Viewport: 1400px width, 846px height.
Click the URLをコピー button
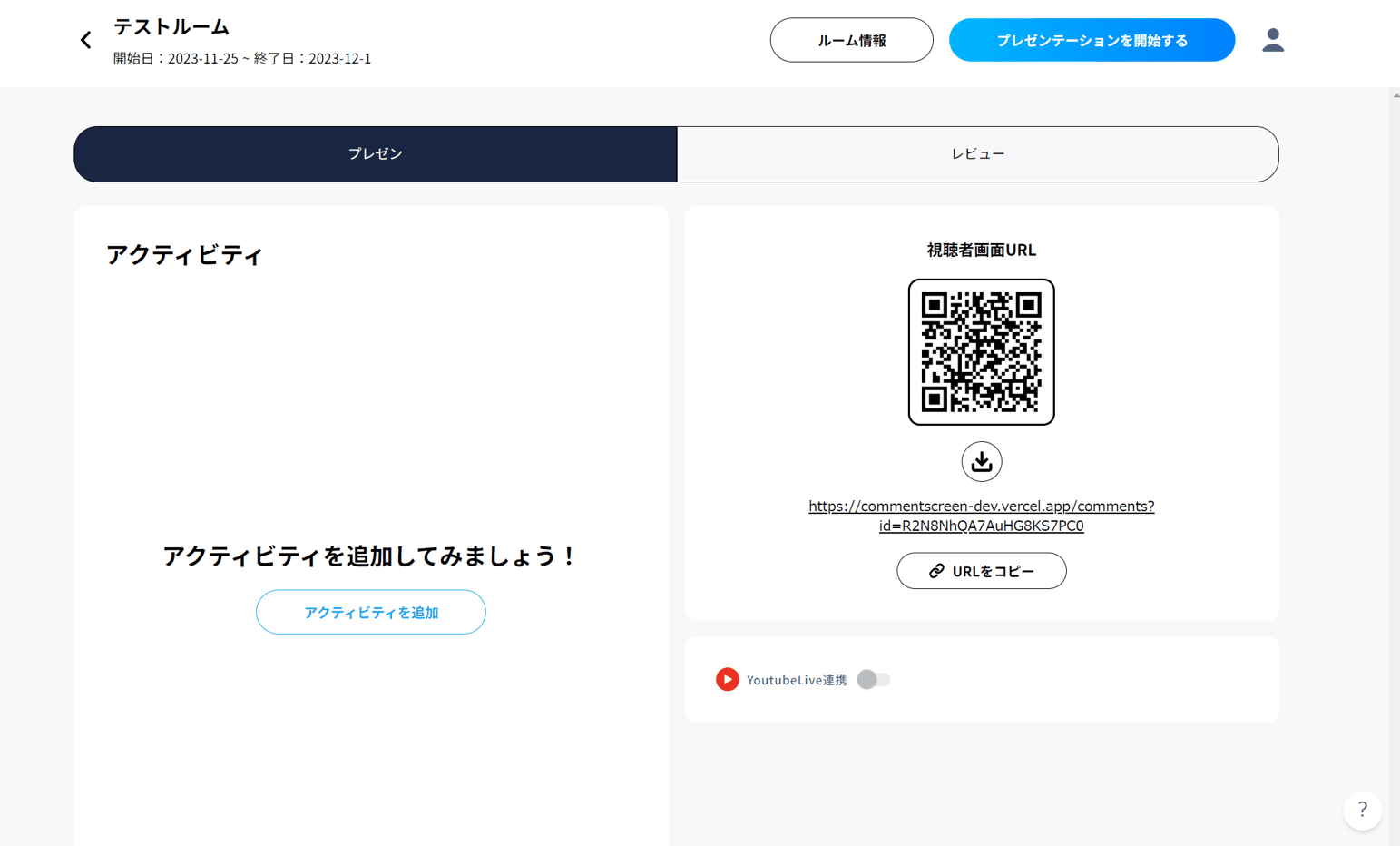click(x=981, y=571)
